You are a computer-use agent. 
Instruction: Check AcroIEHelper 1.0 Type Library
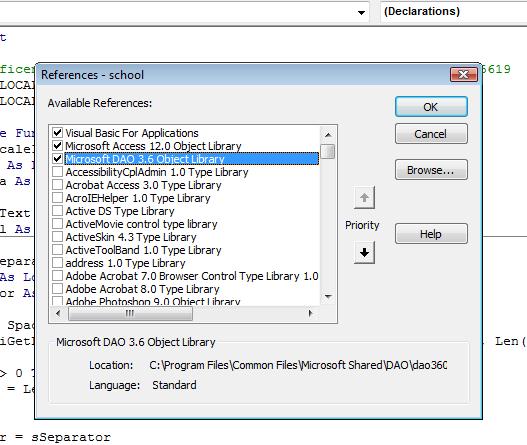(57, 198)
